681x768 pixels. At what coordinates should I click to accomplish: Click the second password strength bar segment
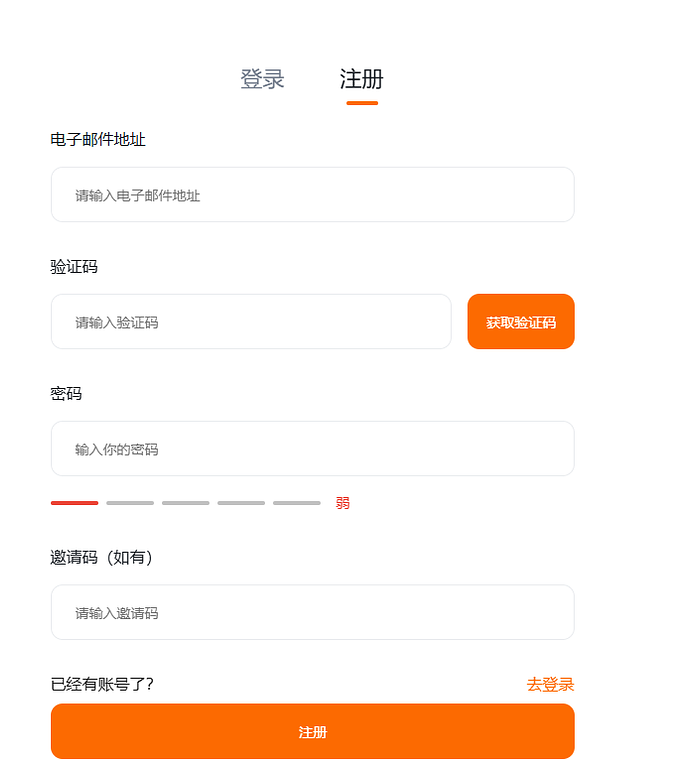130,503
